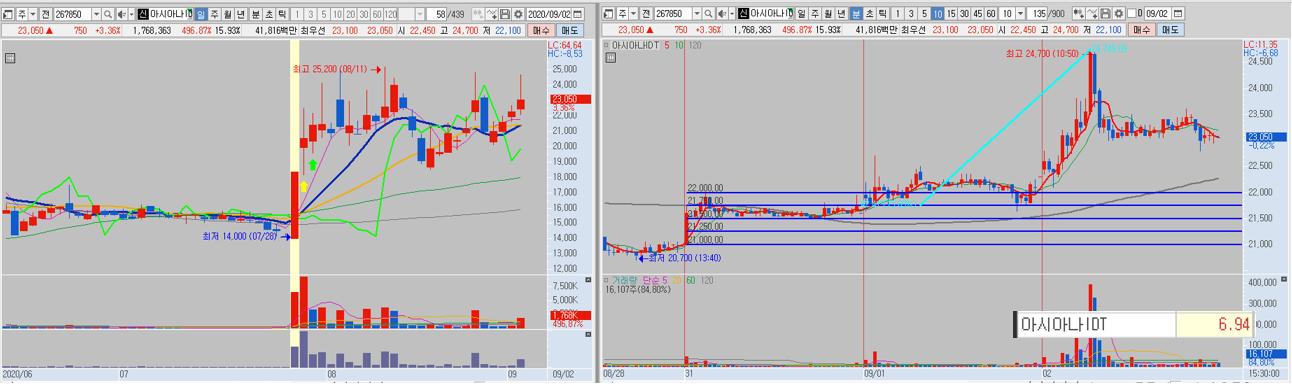Choose 10-minute interval button in right chart

(937, 14)
